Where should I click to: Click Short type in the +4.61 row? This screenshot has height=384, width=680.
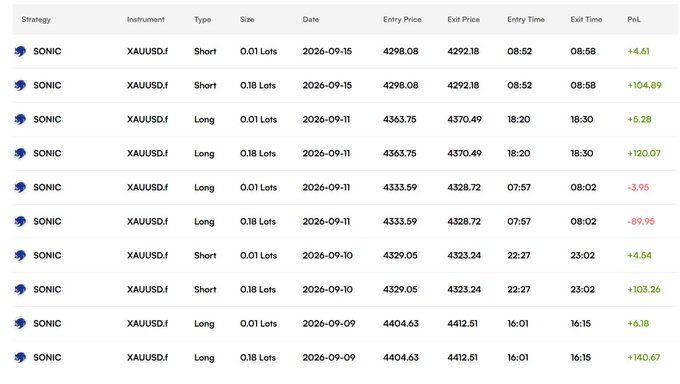click(205, 51)
